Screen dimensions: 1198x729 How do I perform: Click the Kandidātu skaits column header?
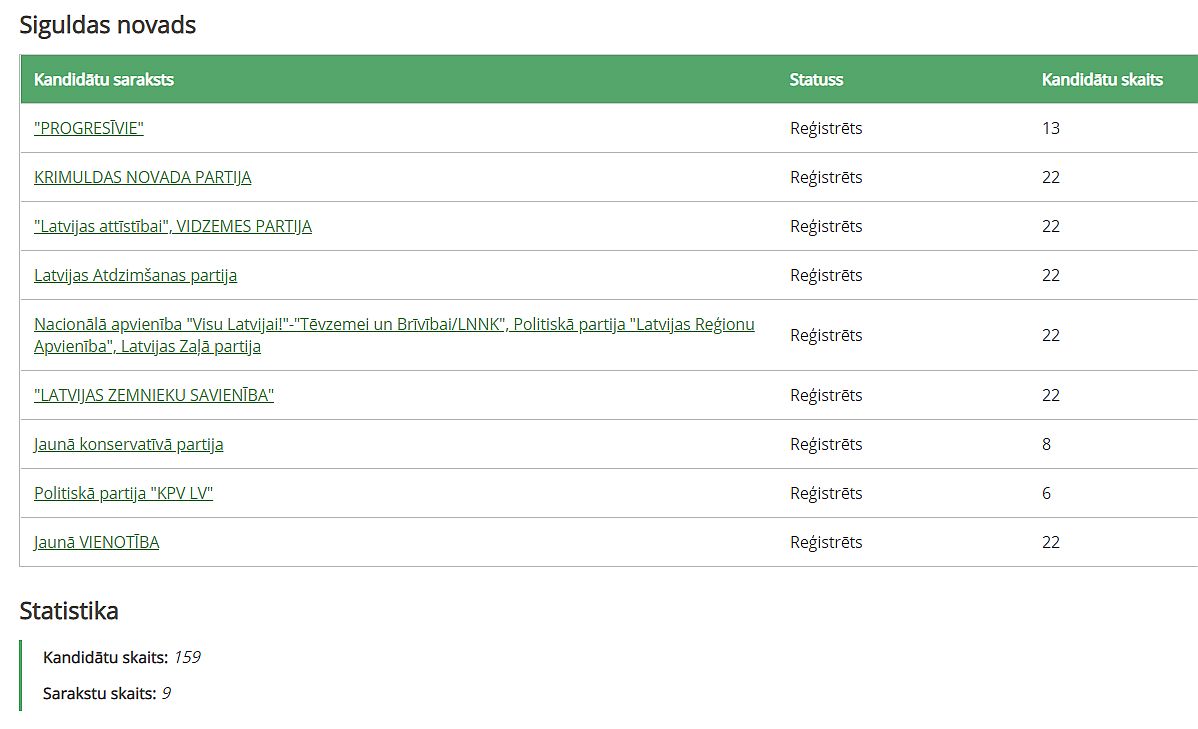(1102, 79)
